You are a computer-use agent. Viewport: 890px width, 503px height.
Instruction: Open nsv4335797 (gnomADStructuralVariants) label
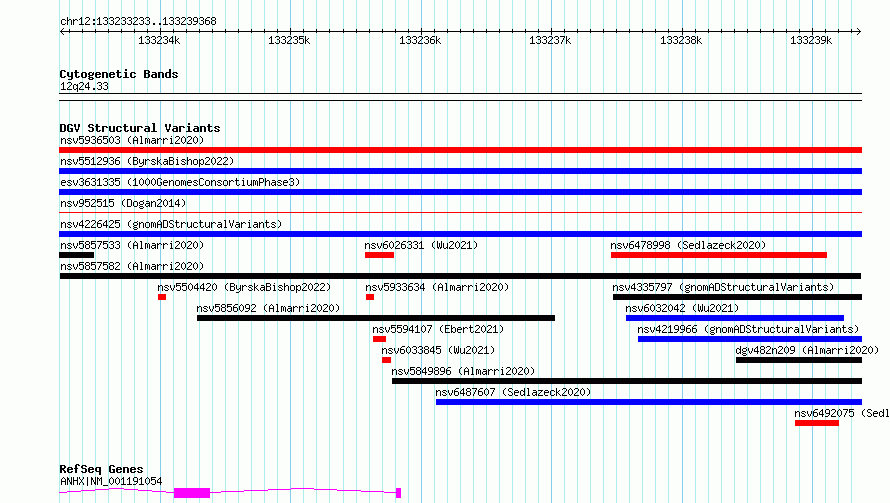[x=723, y=287]
